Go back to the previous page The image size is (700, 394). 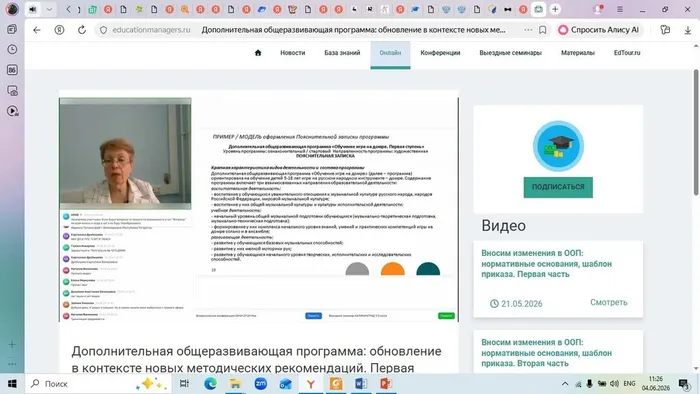point(37,30)
